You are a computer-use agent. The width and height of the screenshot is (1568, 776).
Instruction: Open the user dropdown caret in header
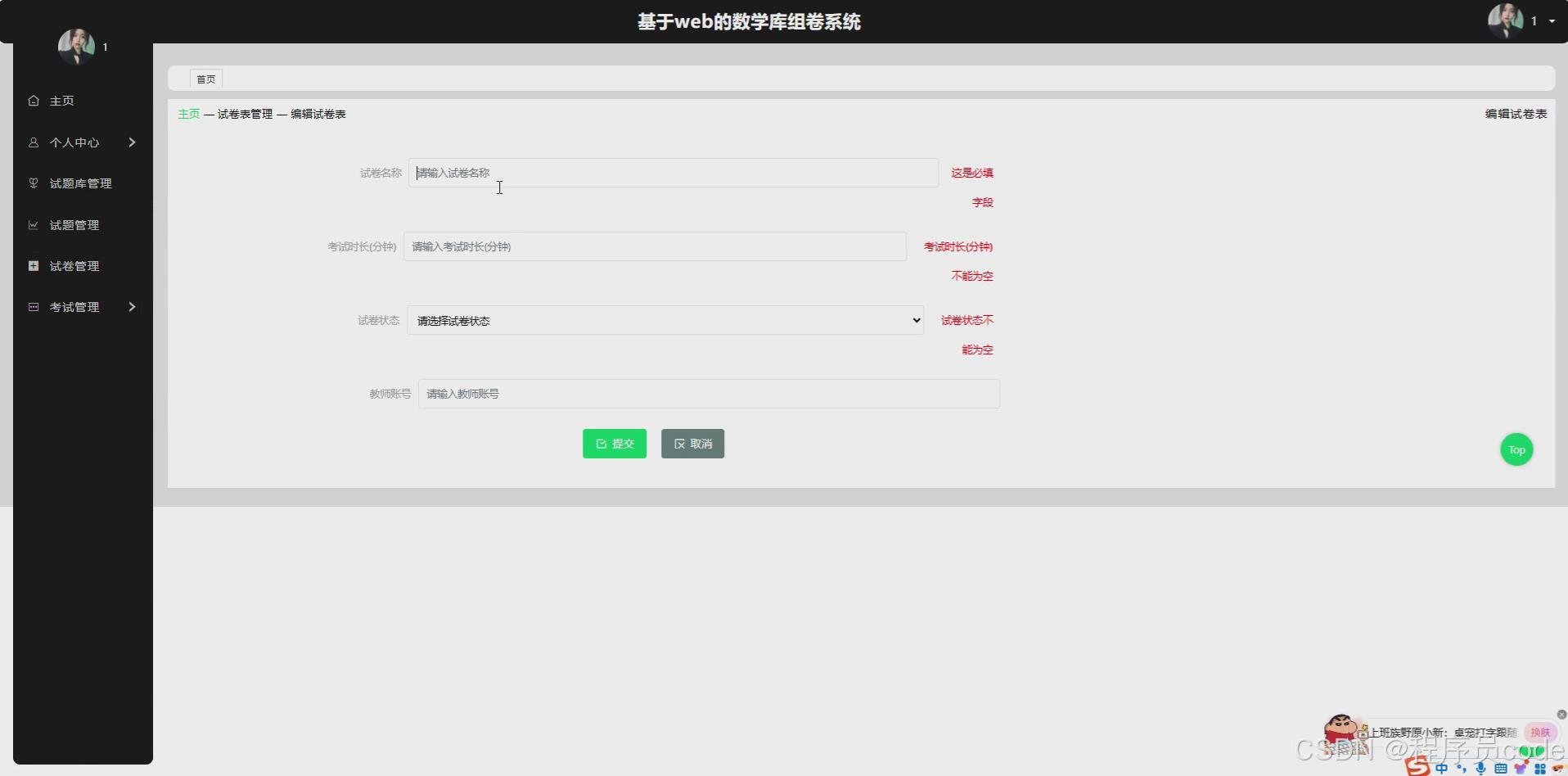point(1552,21)
